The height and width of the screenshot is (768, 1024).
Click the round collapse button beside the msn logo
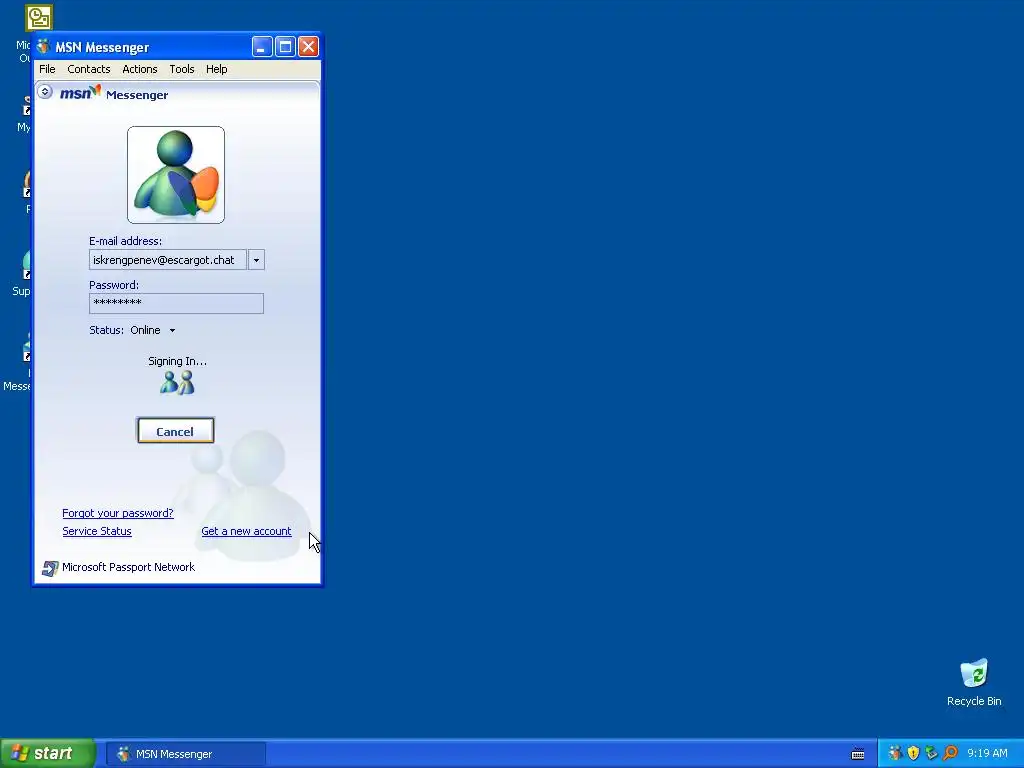45,91
